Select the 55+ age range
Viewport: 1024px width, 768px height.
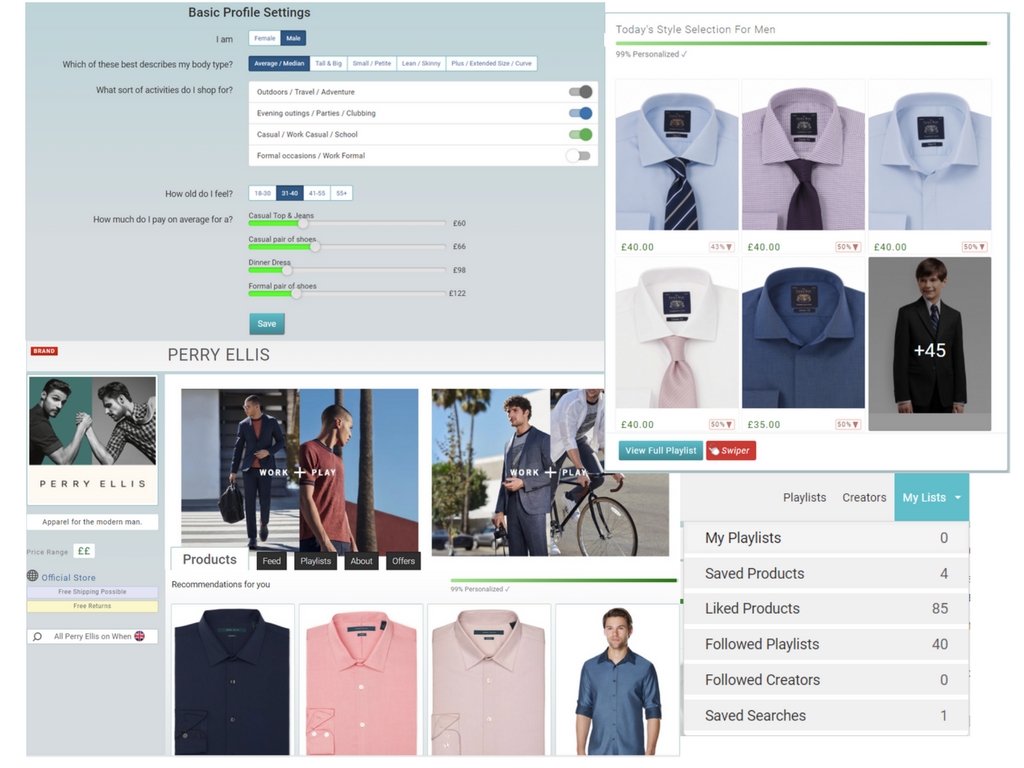point(342,193)
